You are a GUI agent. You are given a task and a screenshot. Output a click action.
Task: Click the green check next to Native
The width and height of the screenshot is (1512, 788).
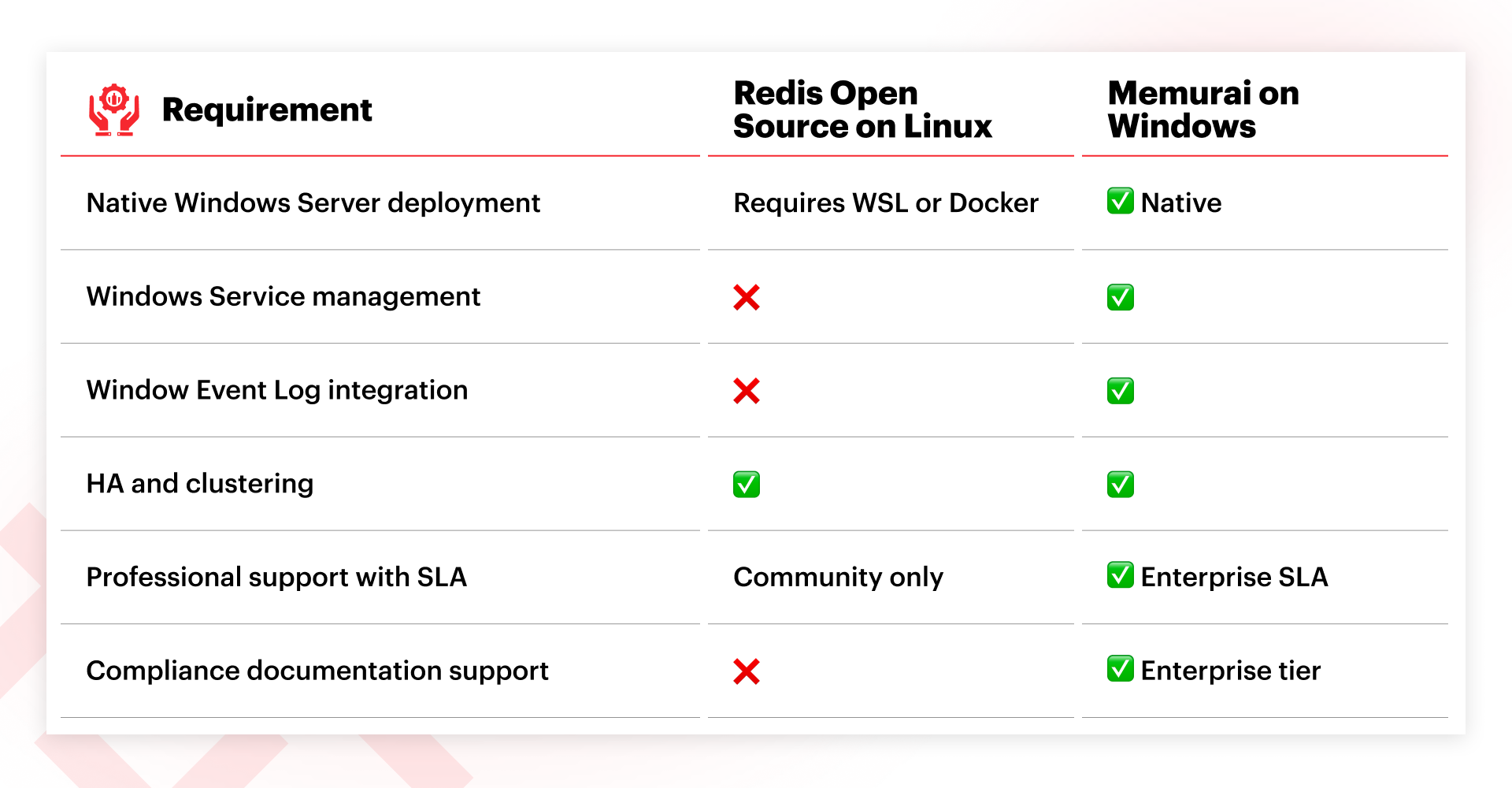[x=1120, y=201]
